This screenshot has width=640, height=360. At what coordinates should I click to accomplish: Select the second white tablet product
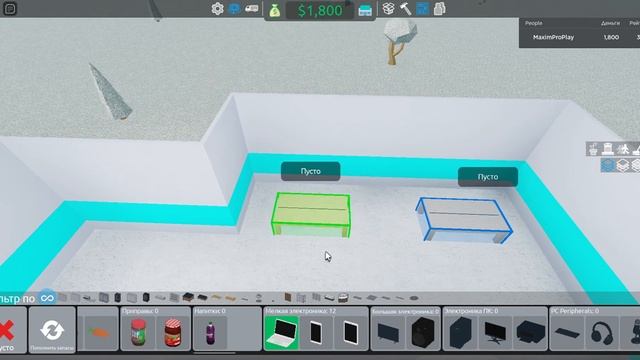351,333
